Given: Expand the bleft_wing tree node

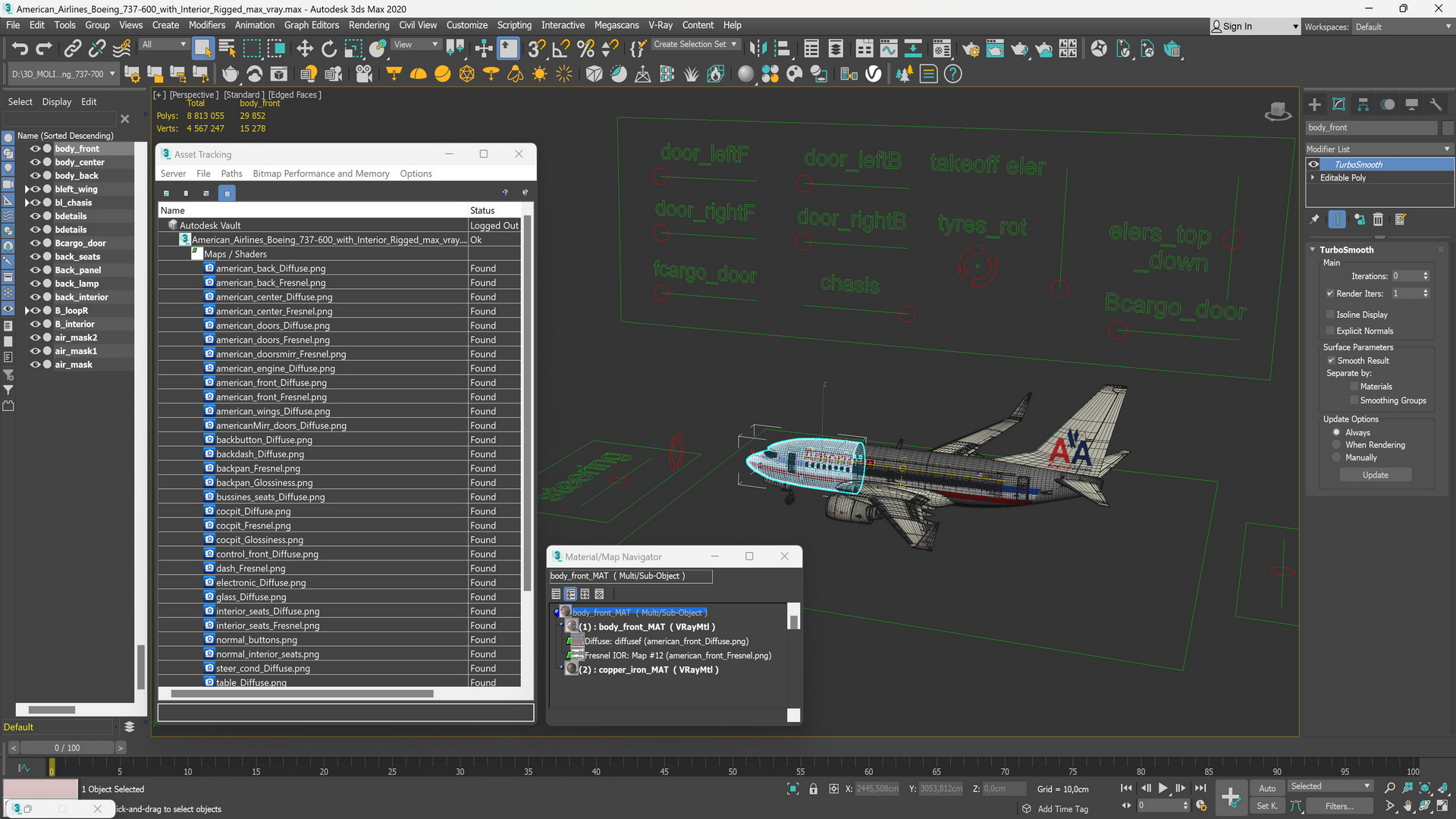Looking at the screenshot, I should coord(27,190).
